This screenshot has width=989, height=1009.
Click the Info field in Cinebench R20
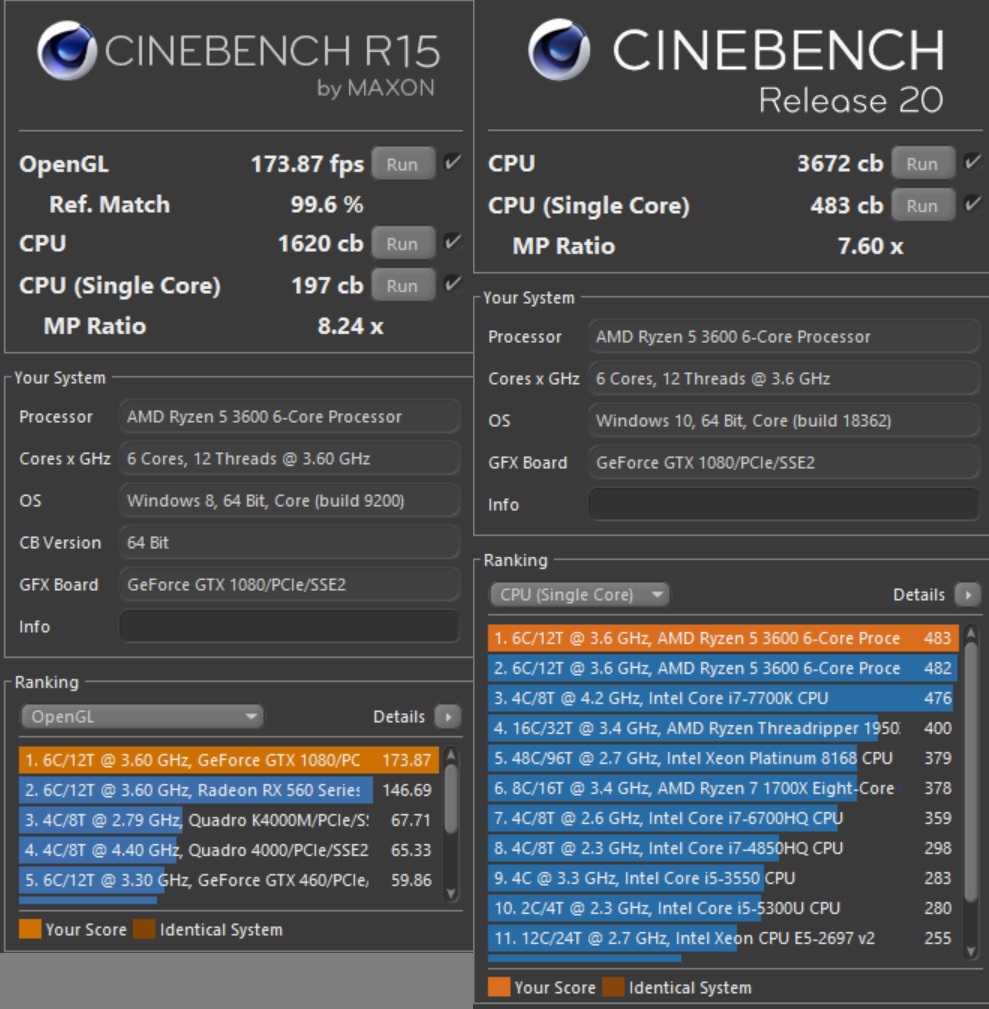pyautogui.click(x=784, y=504)
